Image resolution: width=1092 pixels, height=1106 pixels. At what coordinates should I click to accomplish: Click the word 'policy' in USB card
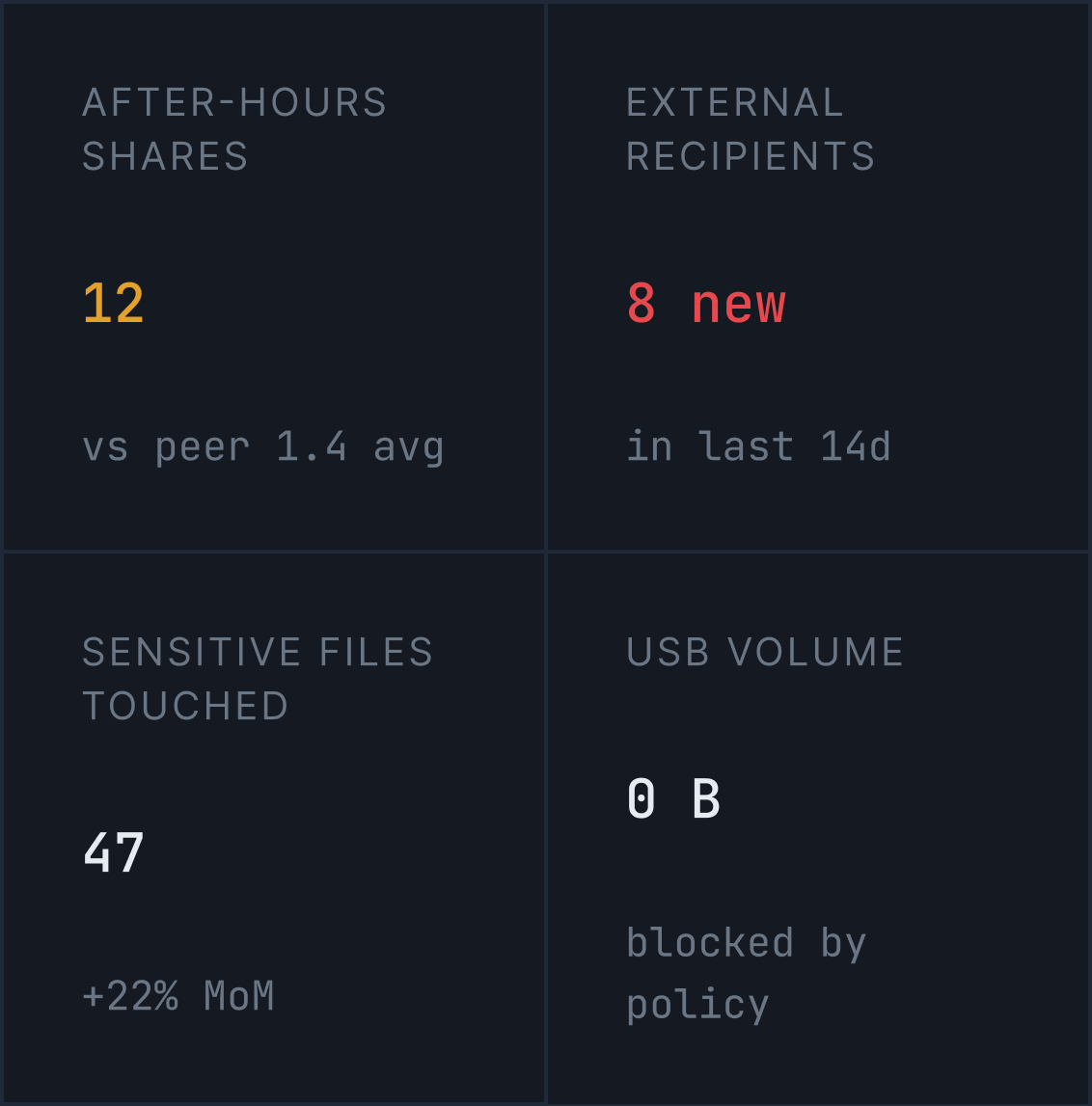coord(697,1005)
